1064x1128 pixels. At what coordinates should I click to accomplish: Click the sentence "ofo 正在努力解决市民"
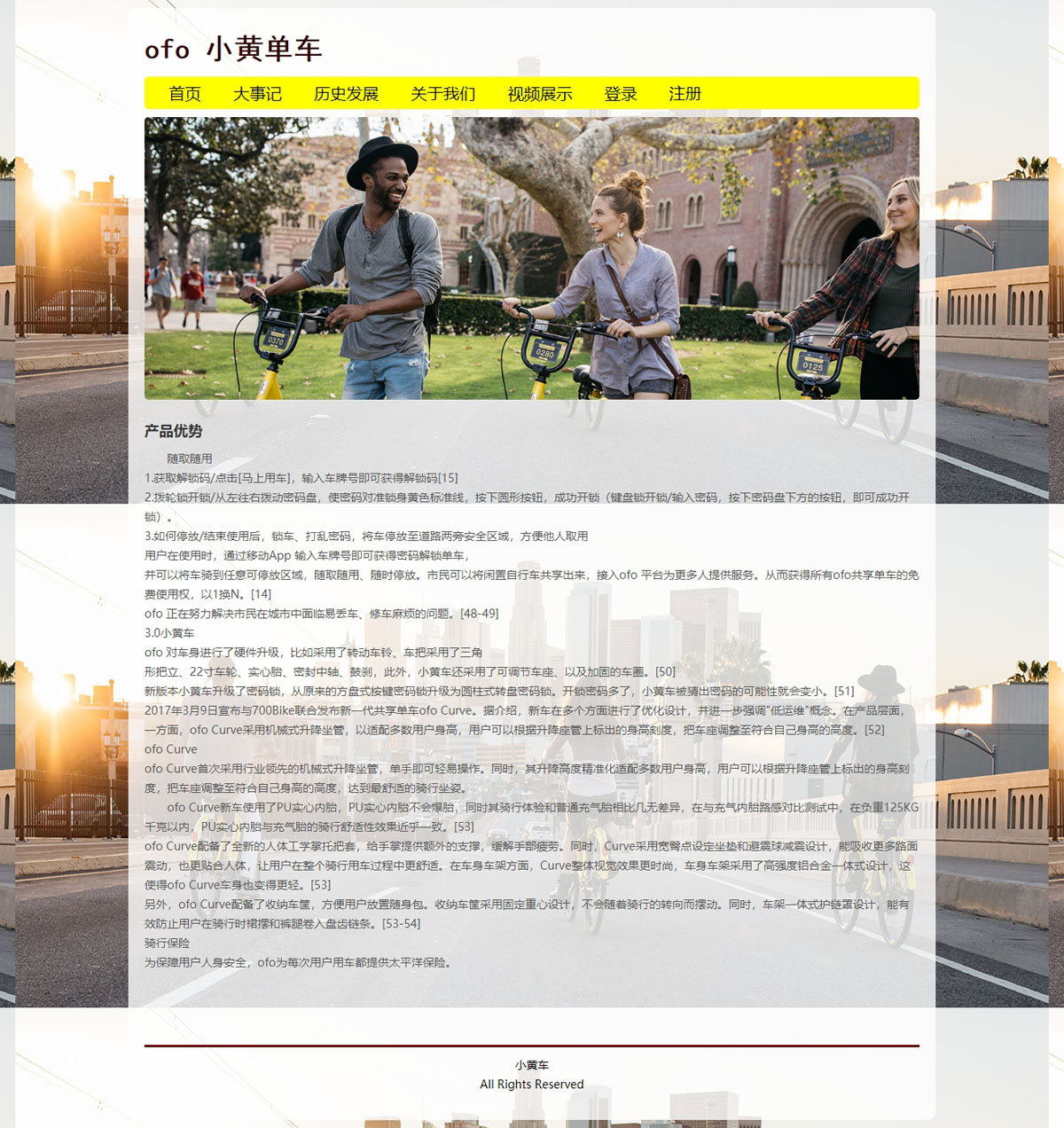tap(322, 614)
